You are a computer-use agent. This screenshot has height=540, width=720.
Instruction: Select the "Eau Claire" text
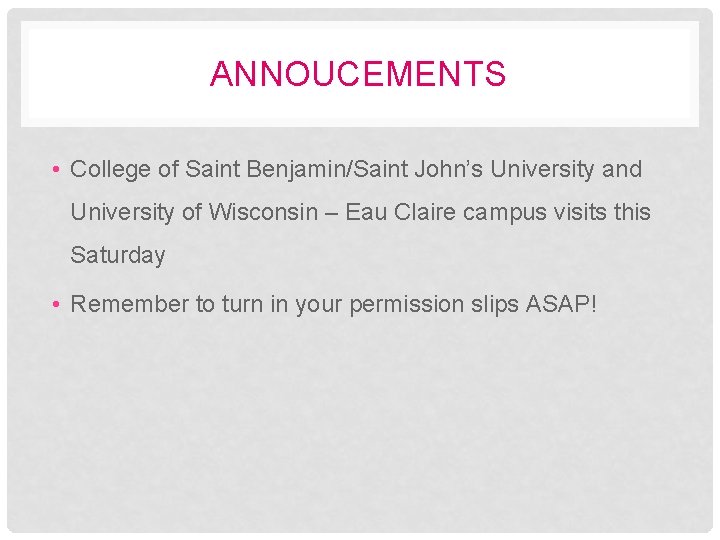(x=395, y=212)
